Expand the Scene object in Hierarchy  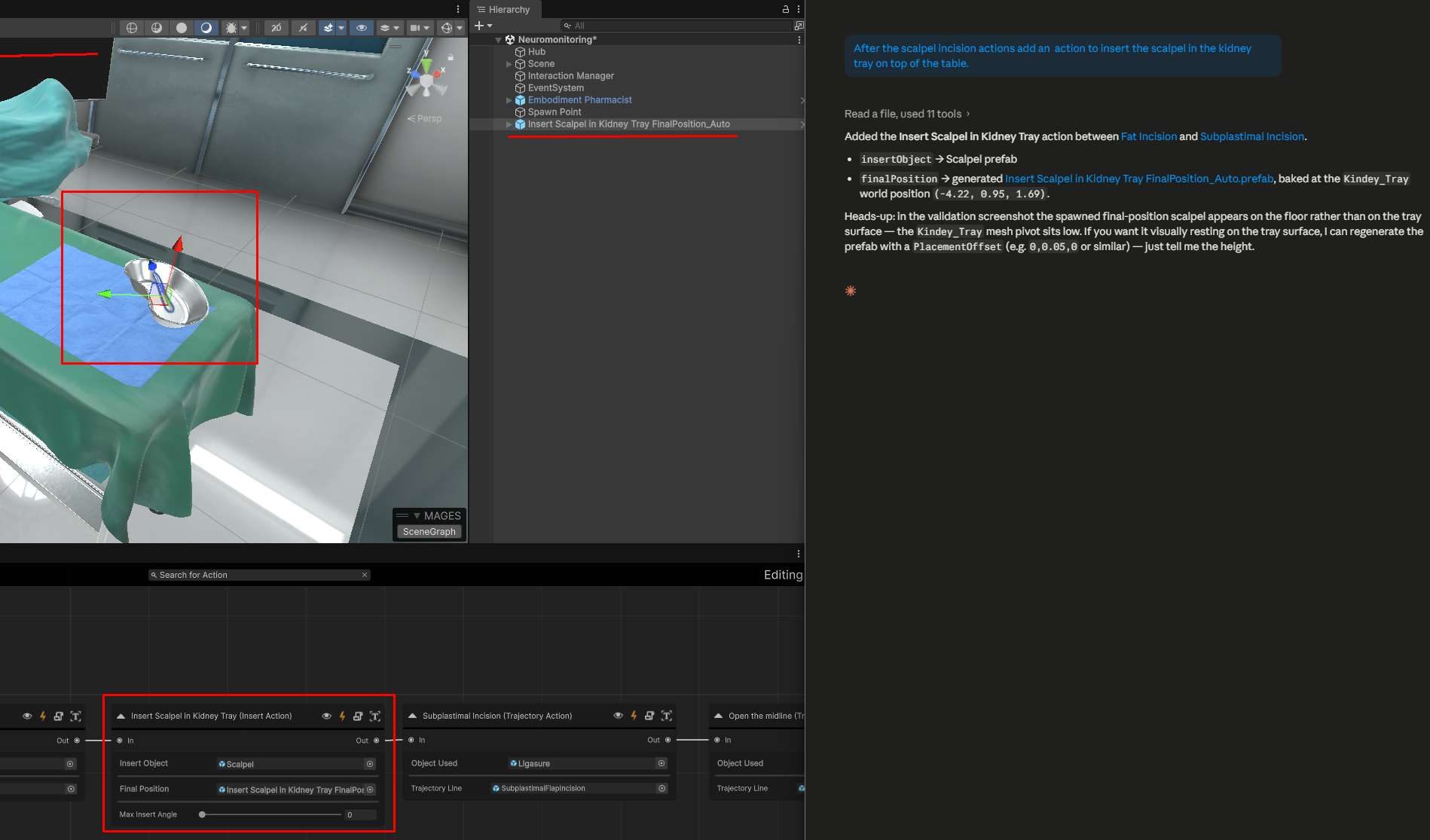tap(509, 64)
